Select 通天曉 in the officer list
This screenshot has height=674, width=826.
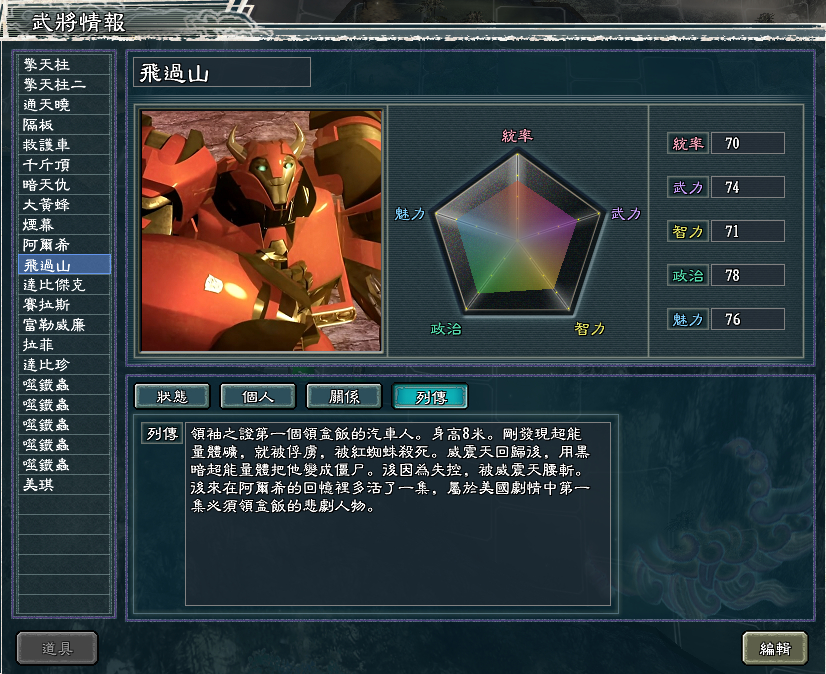[64, 105]
